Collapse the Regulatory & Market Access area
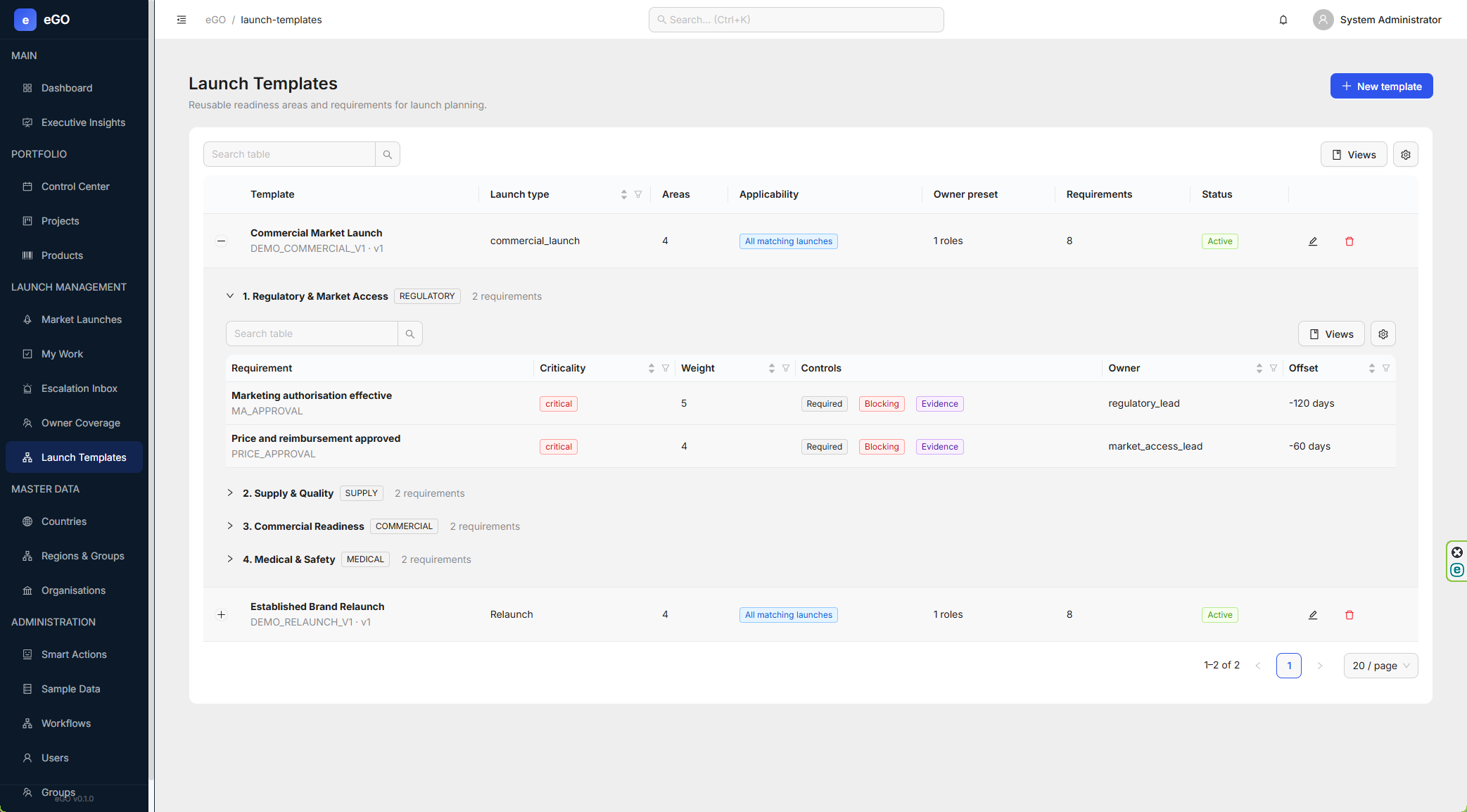The height and width of the screenshot is (812, 1467). click(x=230, y=296)
